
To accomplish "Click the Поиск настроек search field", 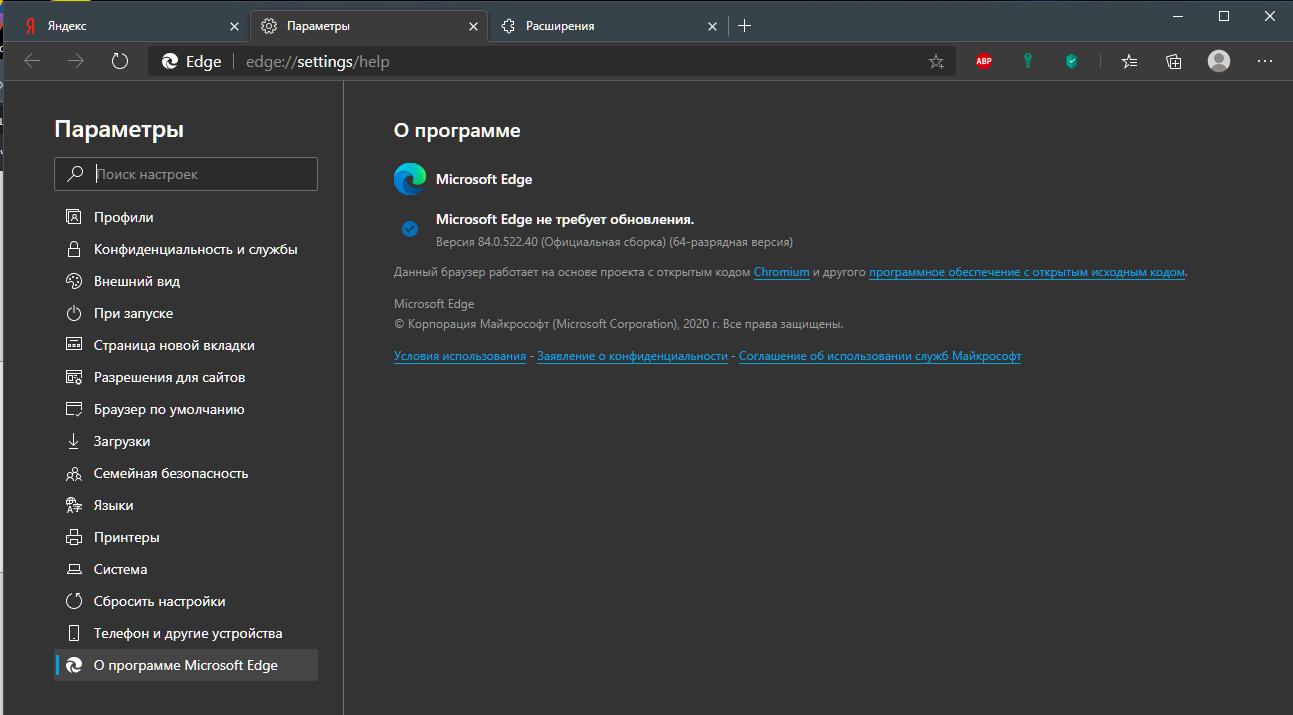I will pos(200,174).
